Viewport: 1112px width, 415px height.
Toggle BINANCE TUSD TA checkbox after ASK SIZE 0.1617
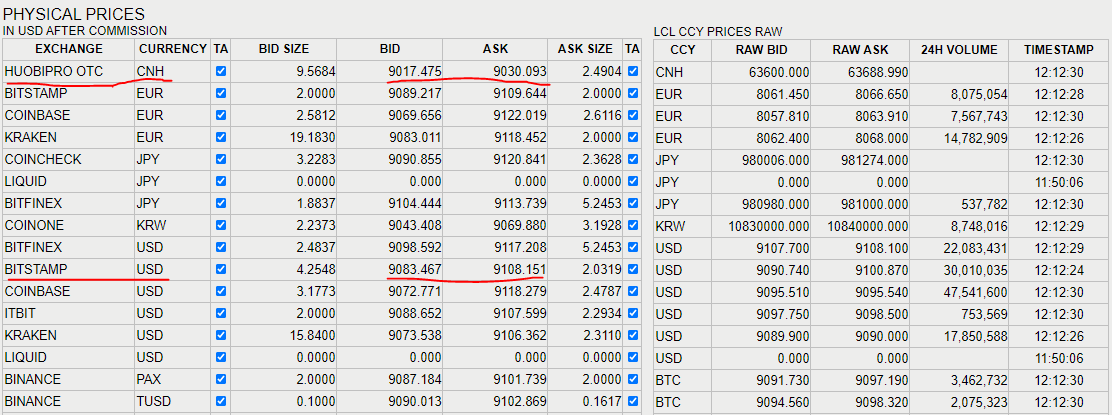coord(633,401)
